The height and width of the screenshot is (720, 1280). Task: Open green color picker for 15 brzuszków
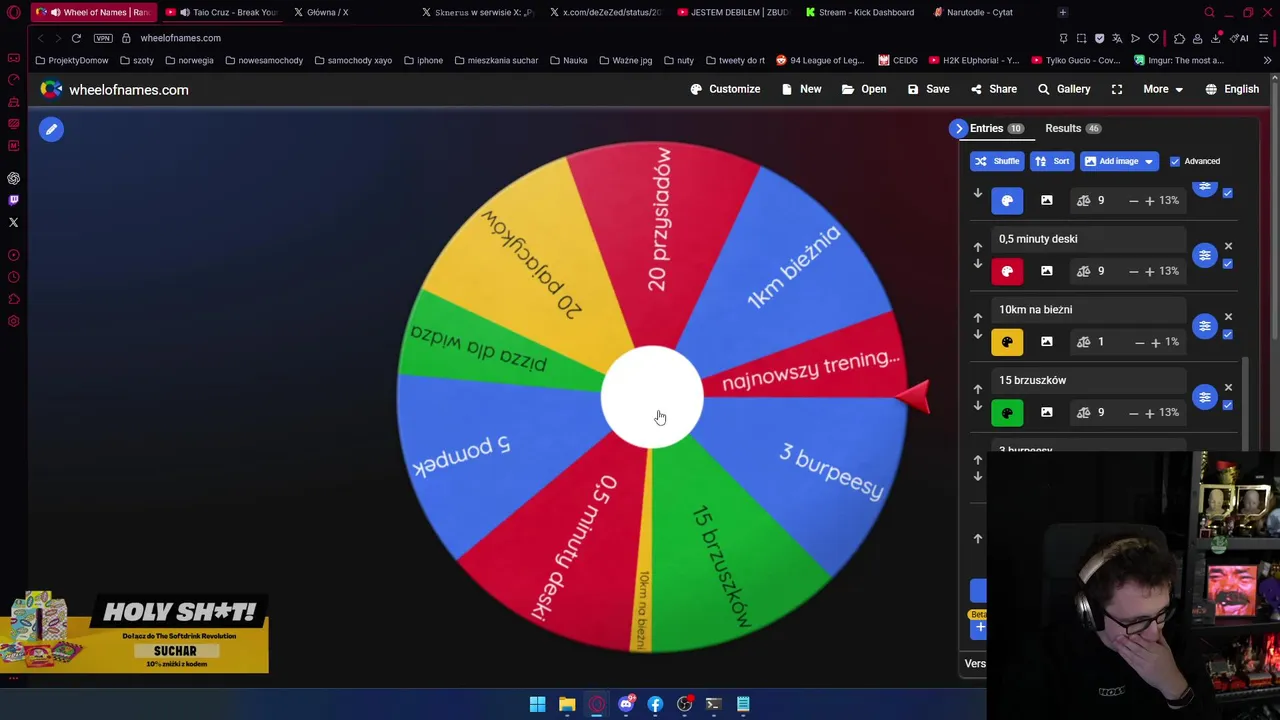[x=1007, y=412]
